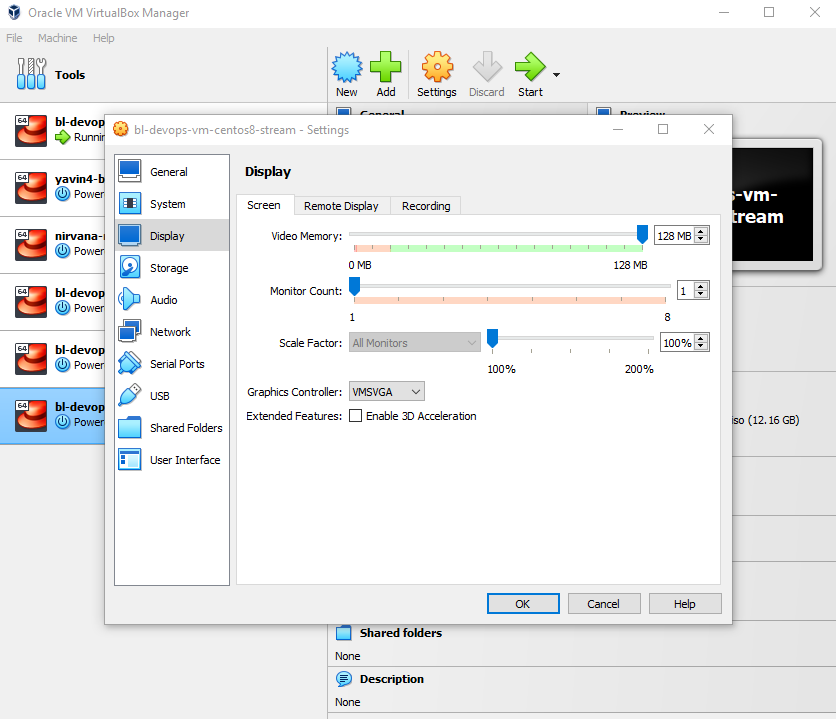Click the Shared folders section icon
This screenshot has height=719, width=836.
point(344,633)
